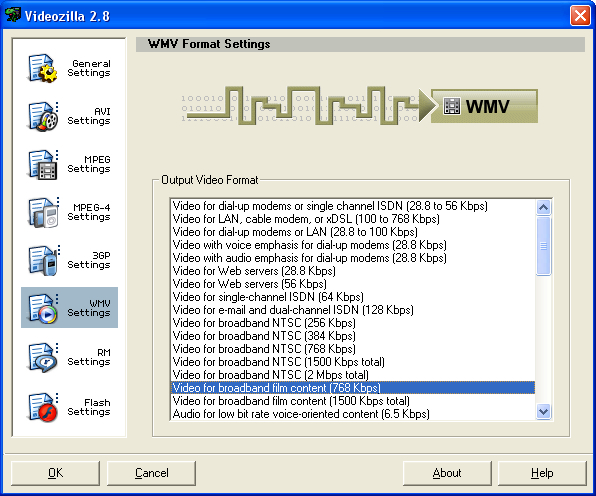Select 'Video for broadband film content (1500 Kbps total)'

(x=353, y=401)
